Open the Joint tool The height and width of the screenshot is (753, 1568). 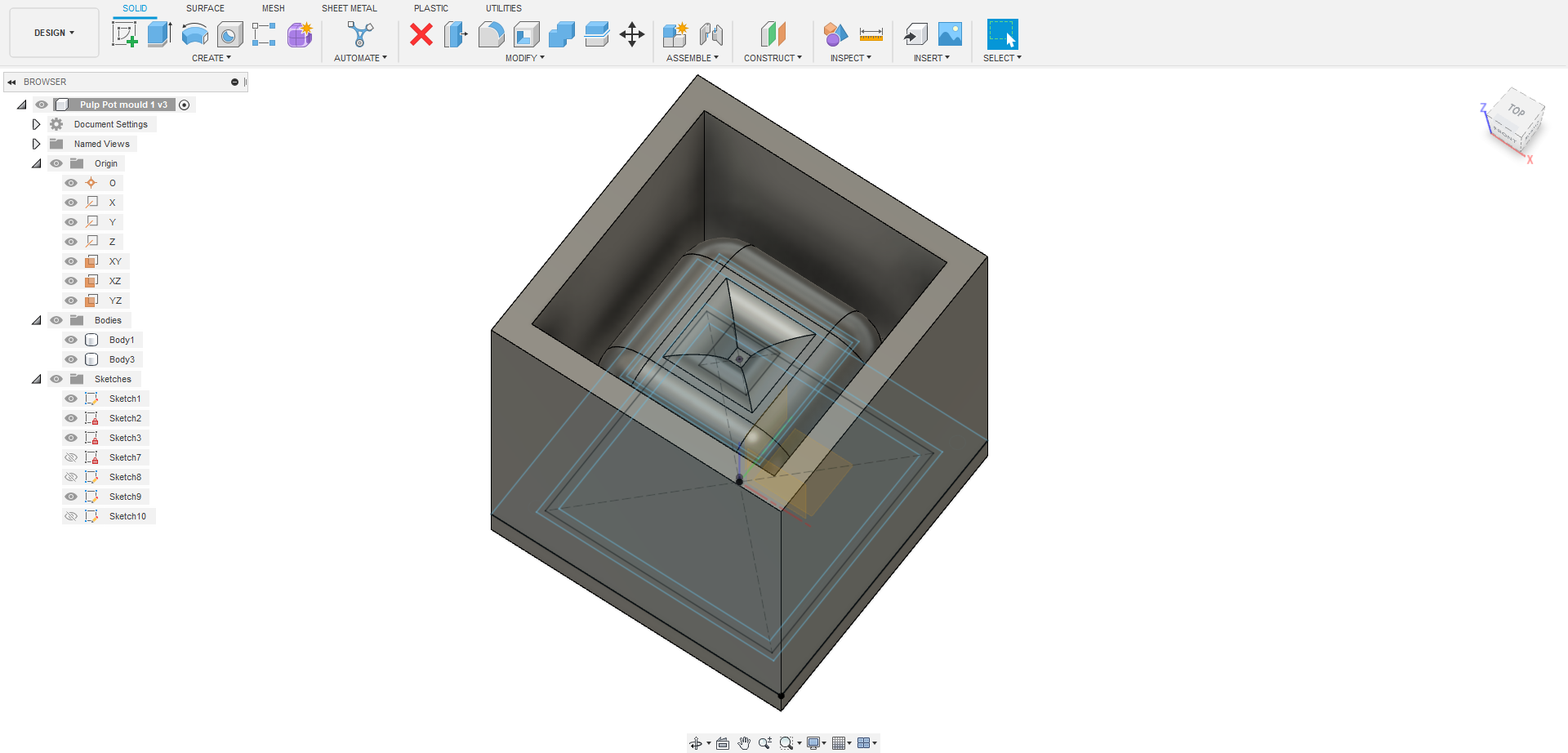tap(711, 34)
